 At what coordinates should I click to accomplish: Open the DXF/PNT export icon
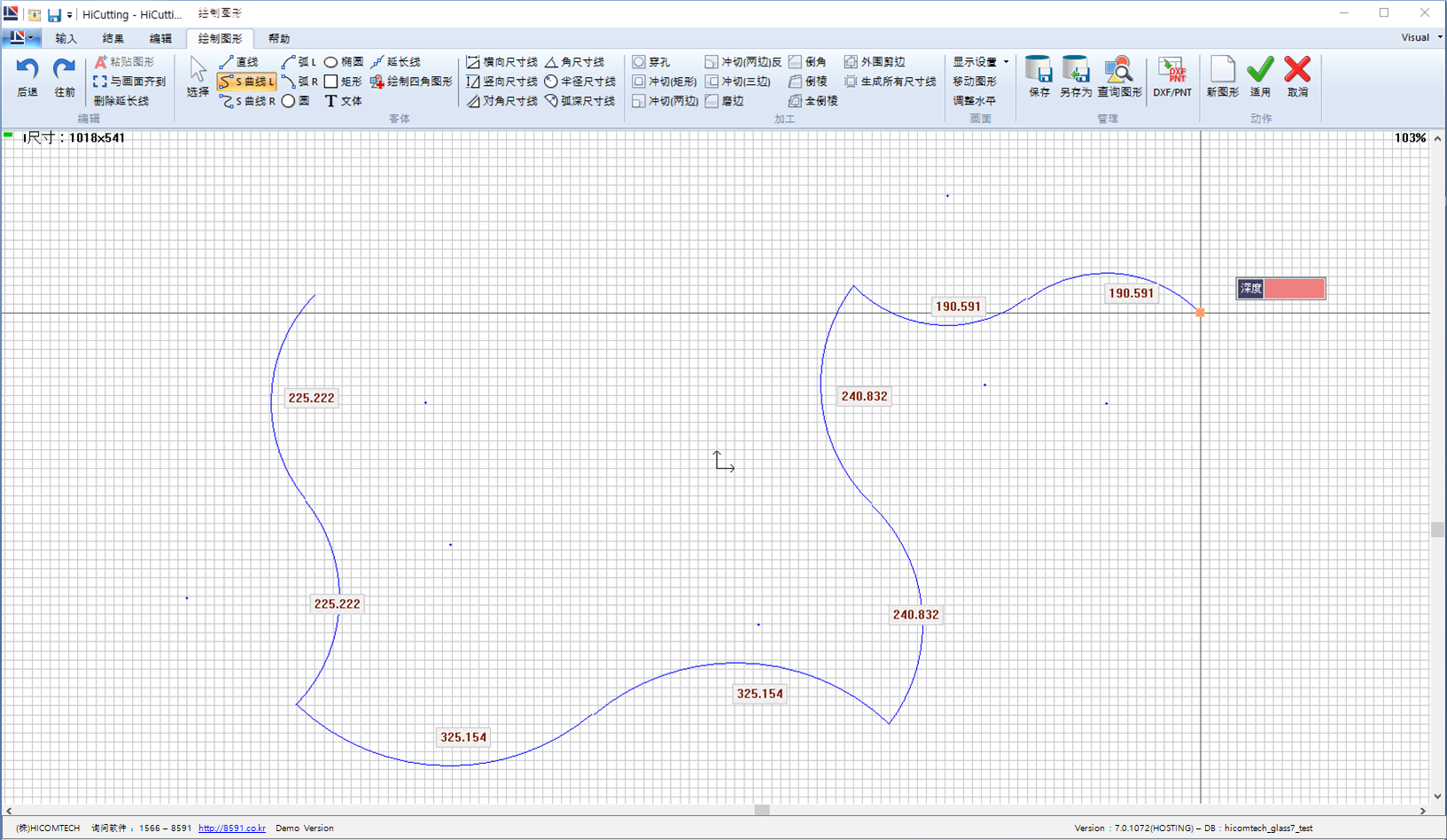[x=1171, y=76]
